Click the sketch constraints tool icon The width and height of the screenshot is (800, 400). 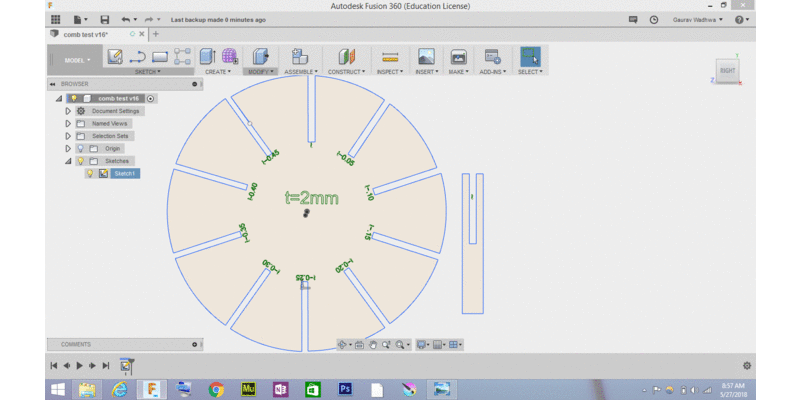coord(182,57)
